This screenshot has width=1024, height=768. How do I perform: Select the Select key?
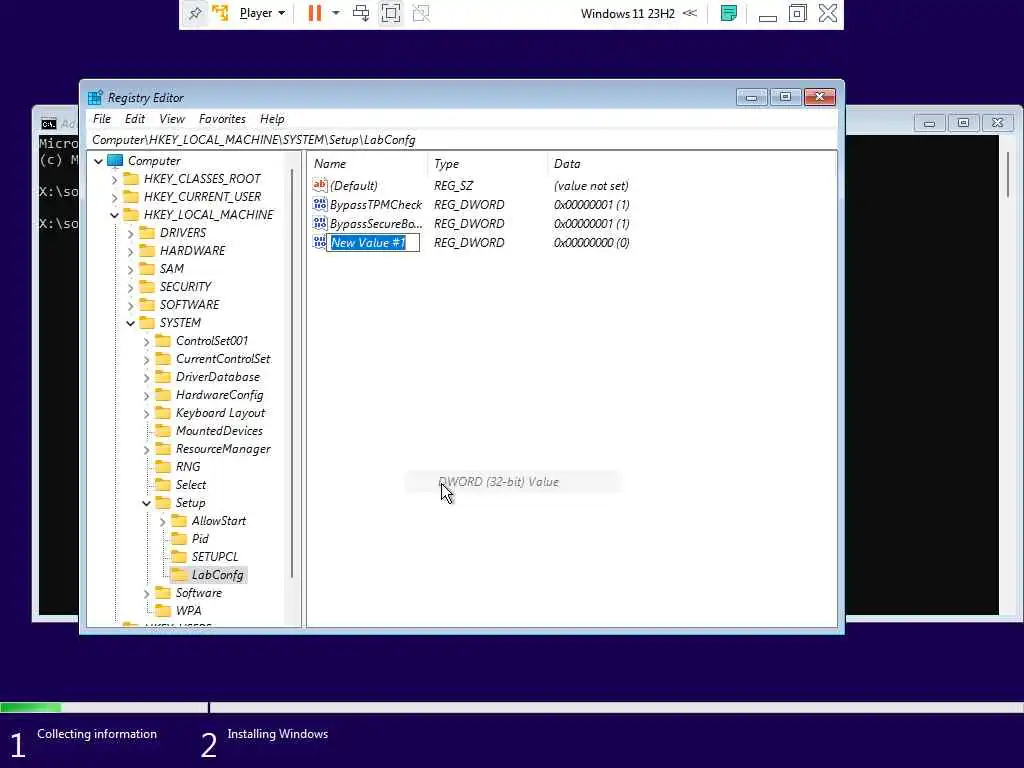(x=191, y=485)
